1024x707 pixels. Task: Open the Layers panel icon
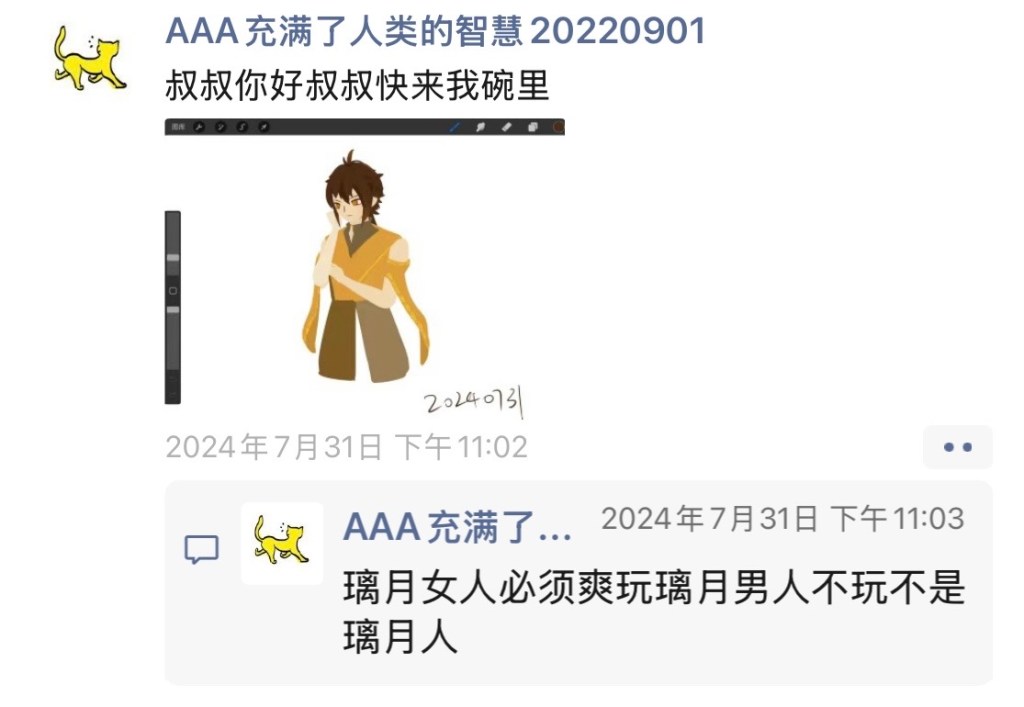pyautogui.click(x=533, y=127)
